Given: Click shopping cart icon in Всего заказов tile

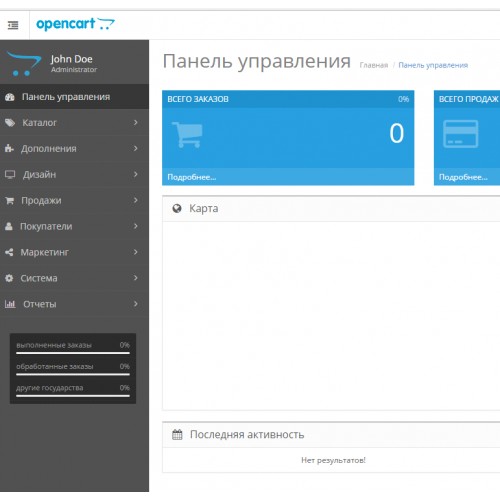Looking at the screenshot, I should click(187, 134).
